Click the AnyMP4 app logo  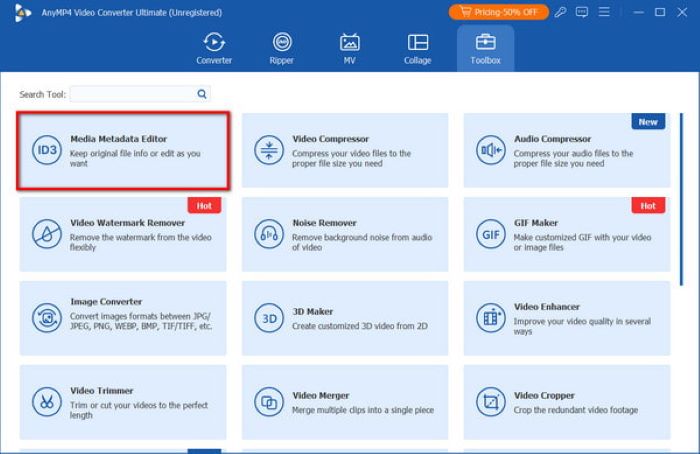click(22, 12)
